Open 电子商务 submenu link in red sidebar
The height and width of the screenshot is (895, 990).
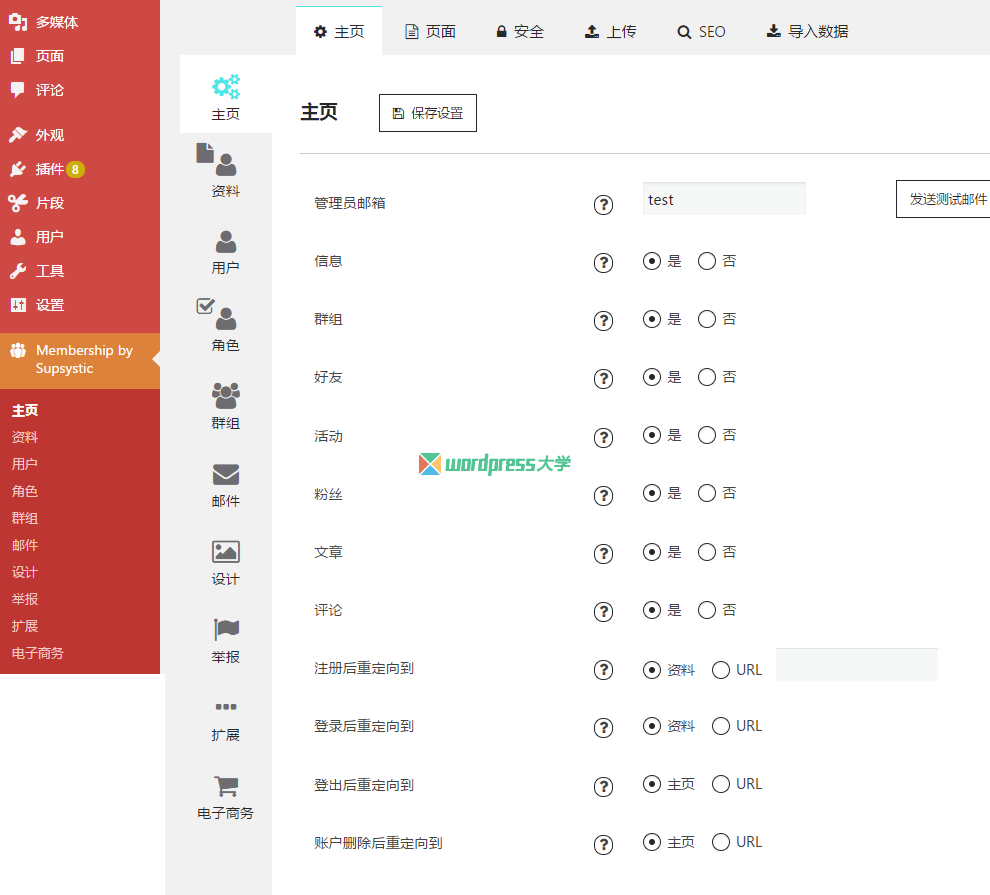coord(38,653)
